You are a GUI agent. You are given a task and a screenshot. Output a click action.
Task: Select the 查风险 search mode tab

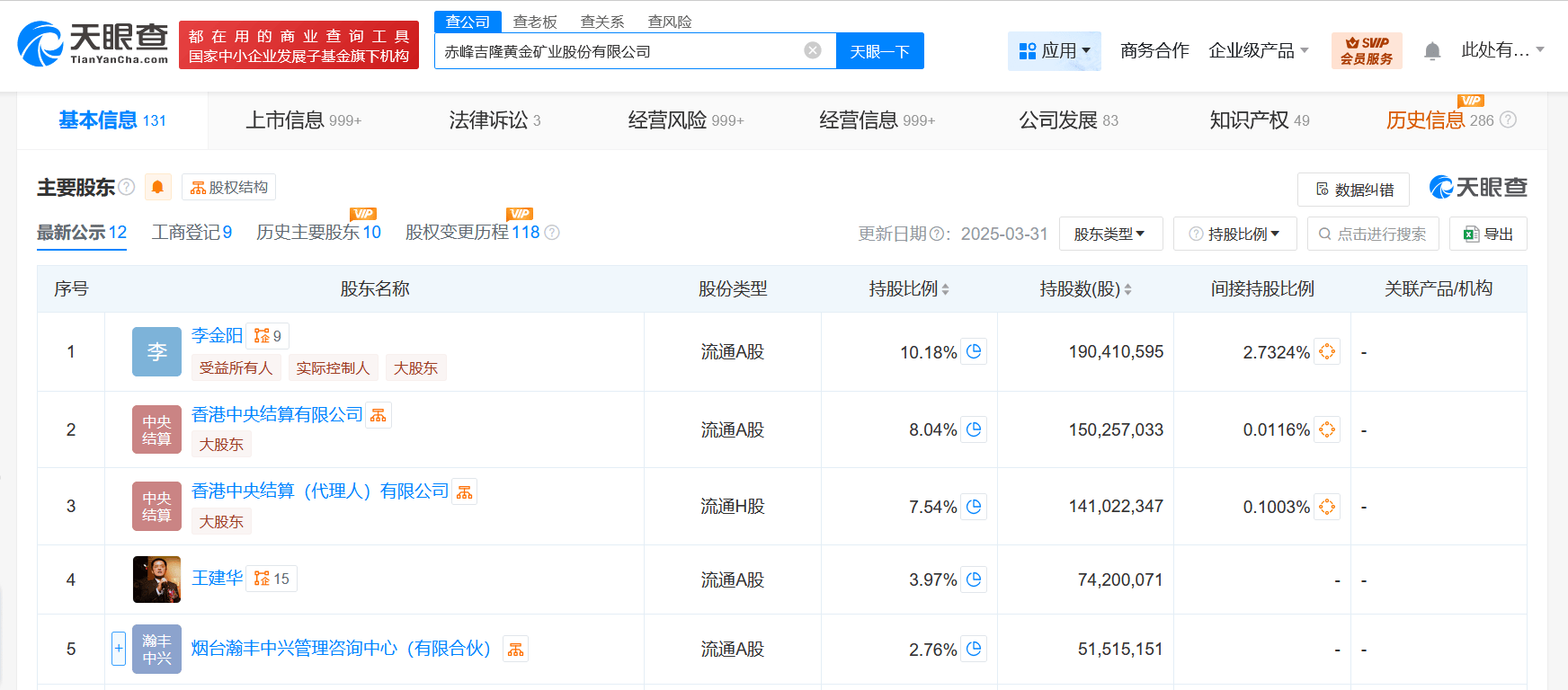670,22
